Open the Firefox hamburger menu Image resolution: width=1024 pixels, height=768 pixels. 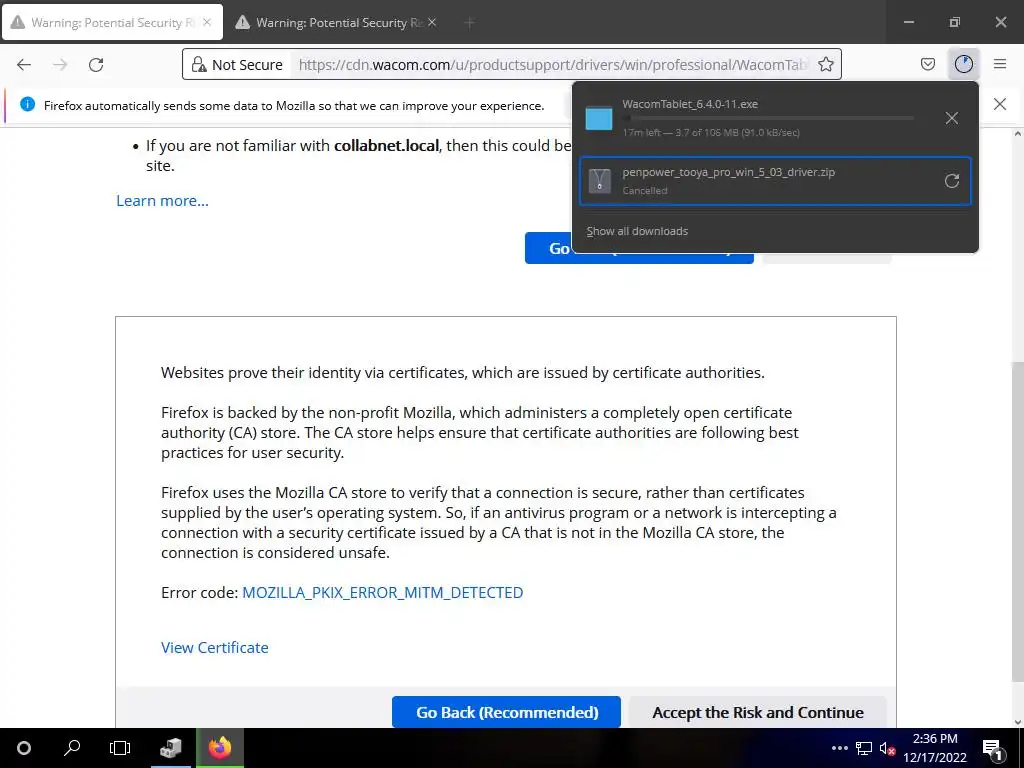(x=999, y=64)
